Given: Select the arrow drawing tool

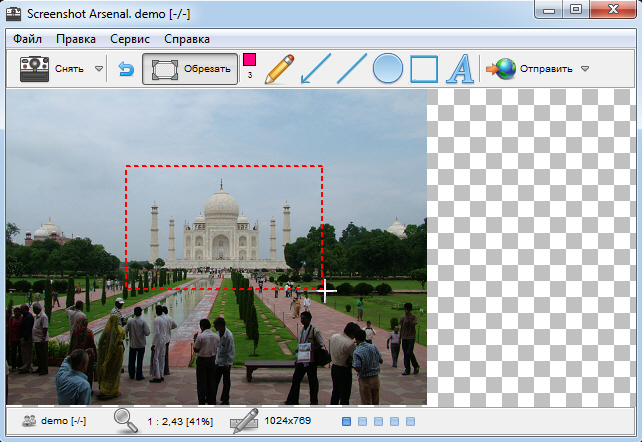Looking at the screenshot, I should (316, 69).
